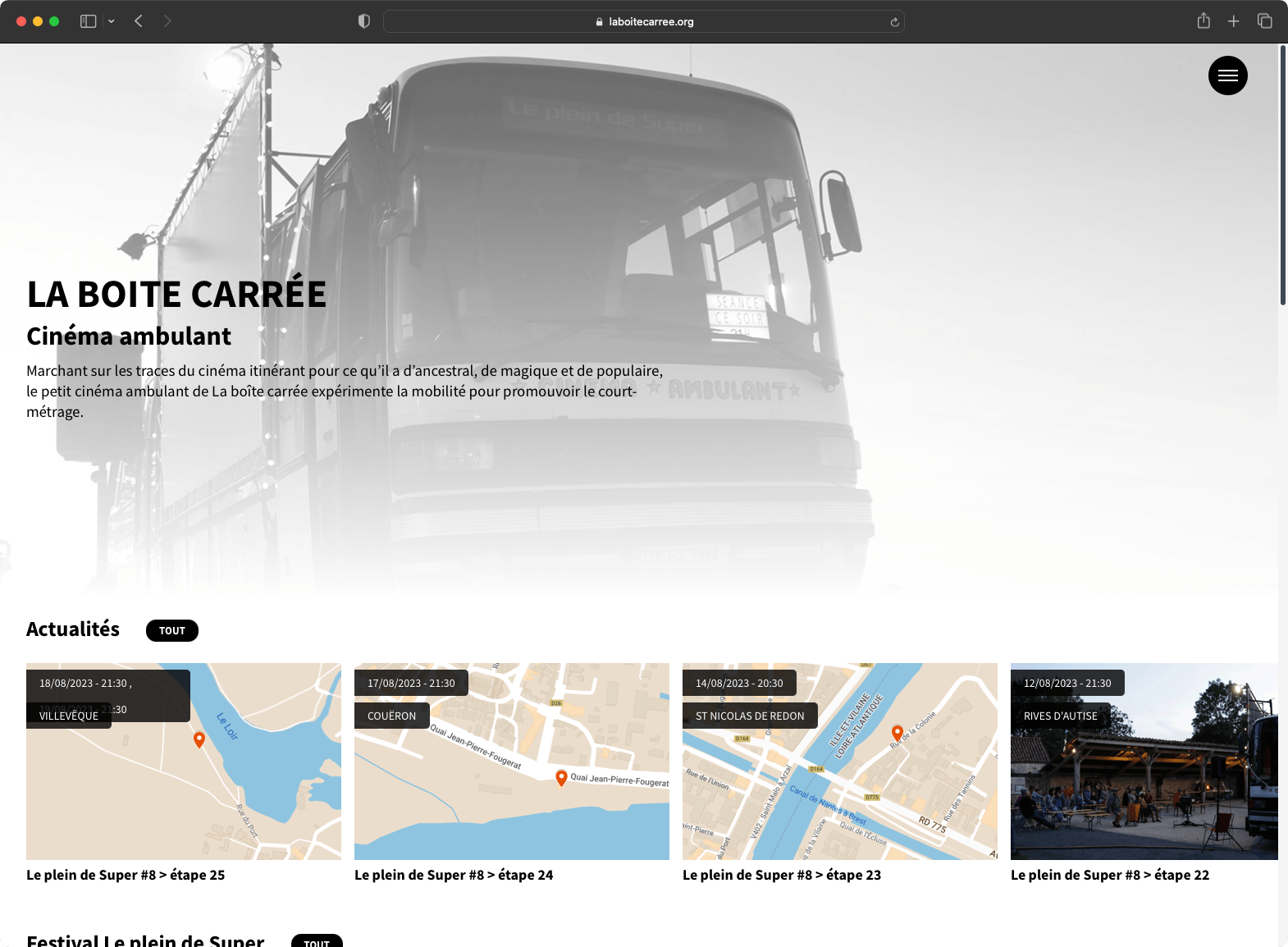Viewport: 1288px width, 947px height.
Task: Click the lock icon in address bar
Action: tap(600, 22)
